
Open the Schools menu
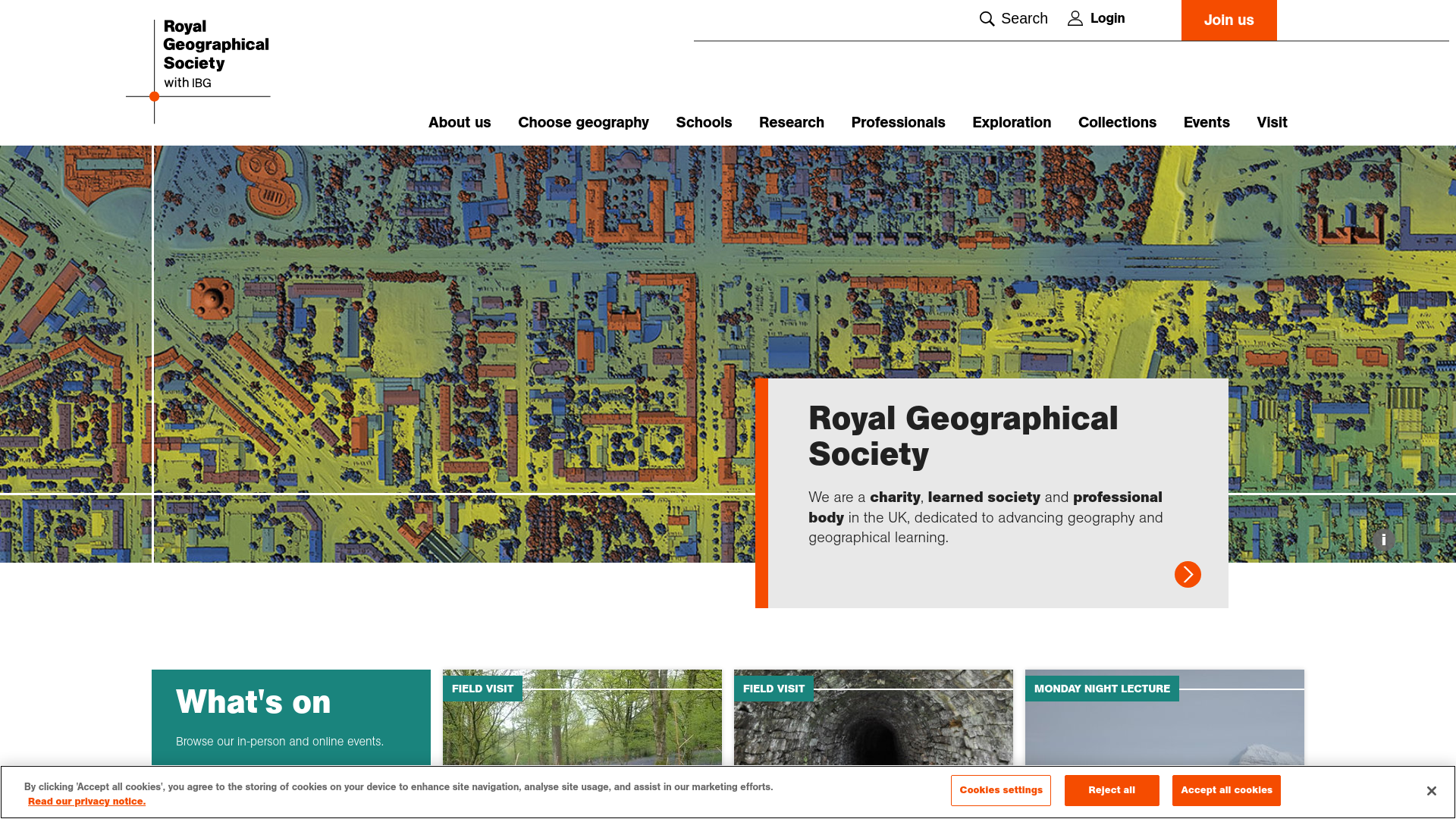[x=704, y=122]
